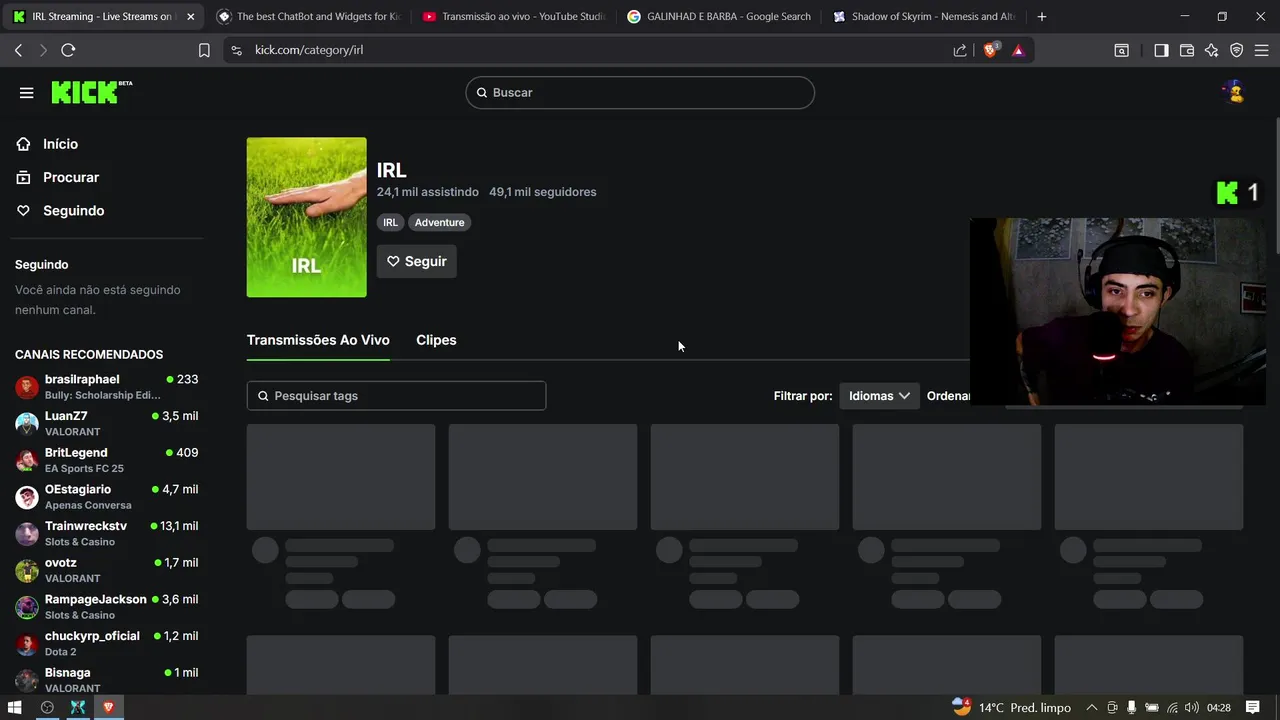Switch to The best ChatBot tab
The image size is (1280, 720).
pyautogui.click(x=308, y=16)
